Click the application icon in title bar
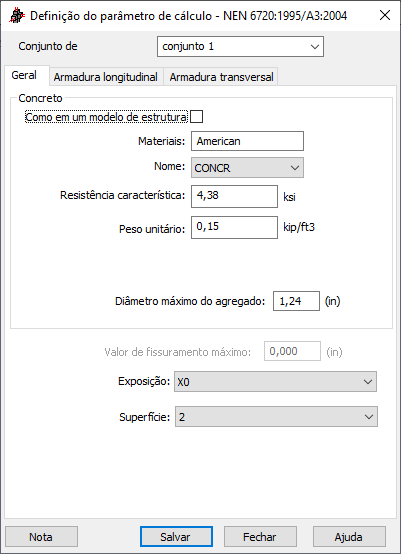 (x=17, y=16)
